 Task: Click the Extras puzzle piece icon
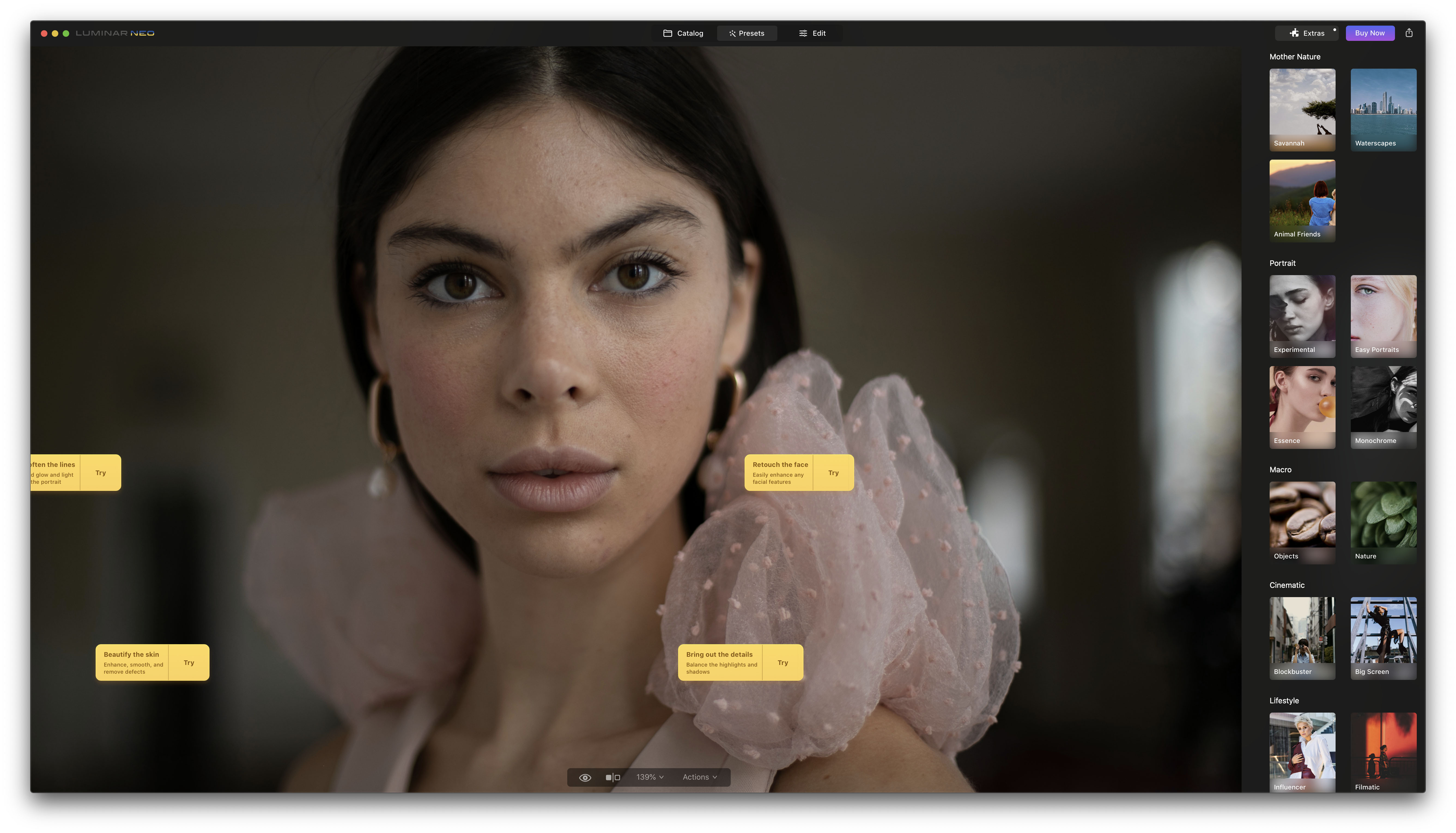coord(1294,33)
